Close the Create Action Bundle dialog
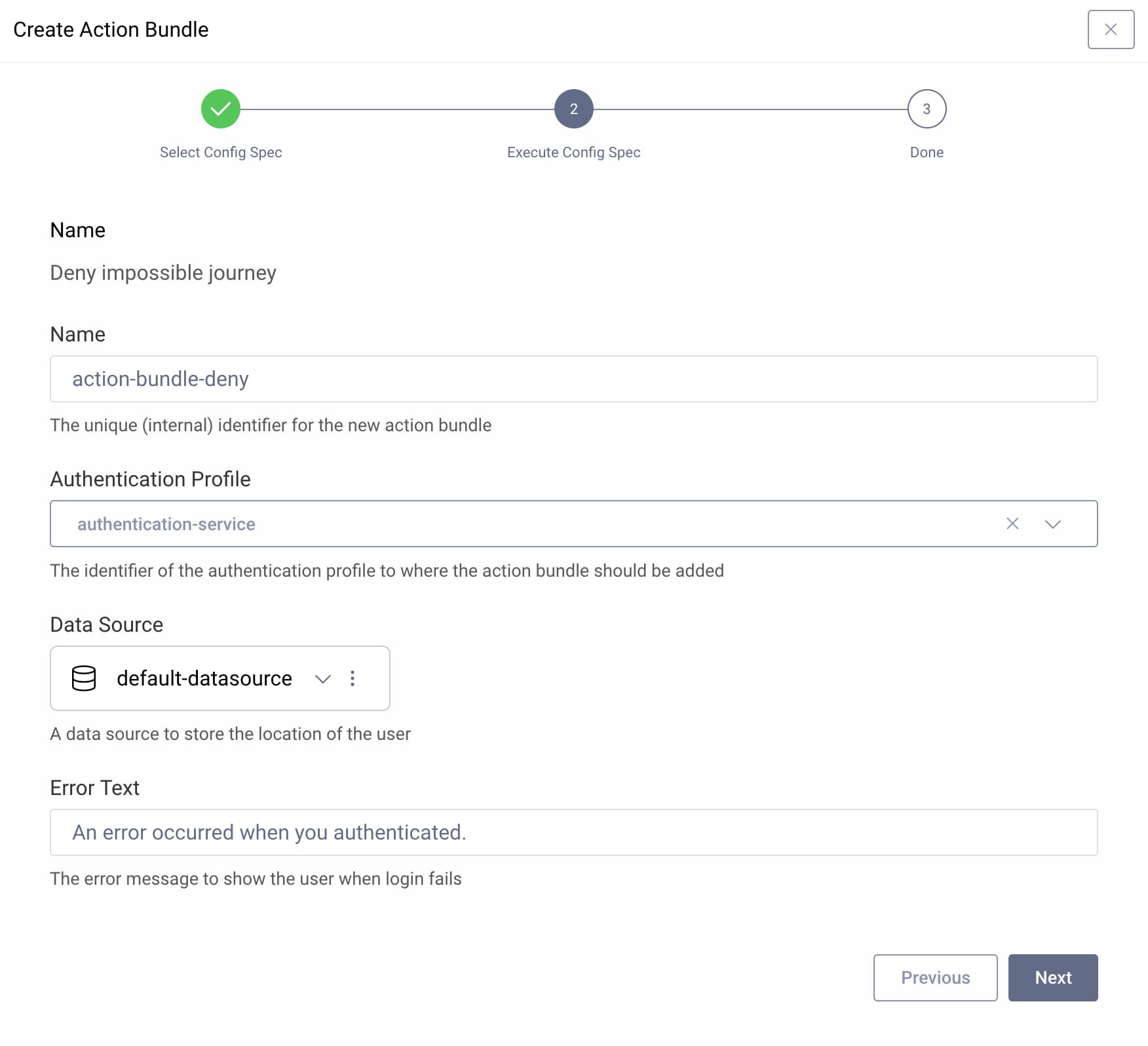The width and height of the screenshot is (1148, 1046). (1110, 29)
